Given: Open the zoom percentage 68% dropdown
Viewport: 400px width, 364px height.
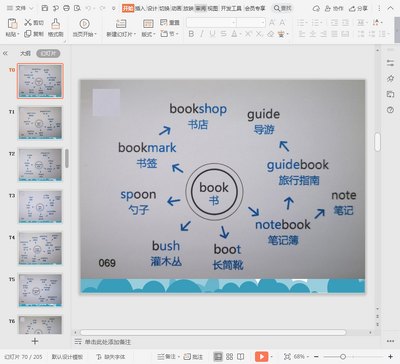Looking at the screenshot, I should [x=301, y=357].
